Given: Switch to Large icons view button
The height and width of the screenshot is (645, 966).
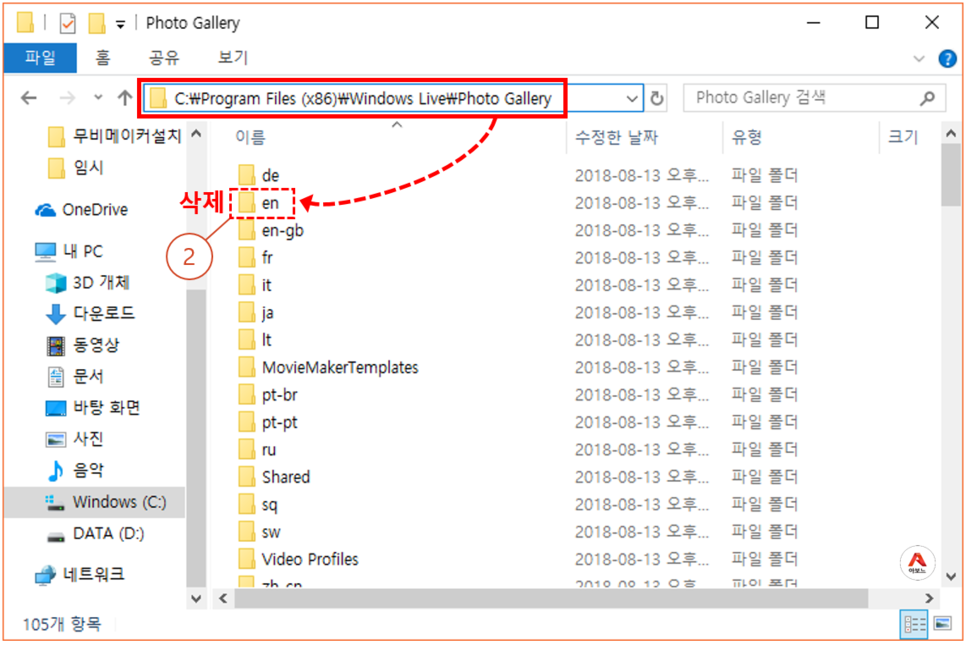Looking at the screenshot, I should [943, 625].
